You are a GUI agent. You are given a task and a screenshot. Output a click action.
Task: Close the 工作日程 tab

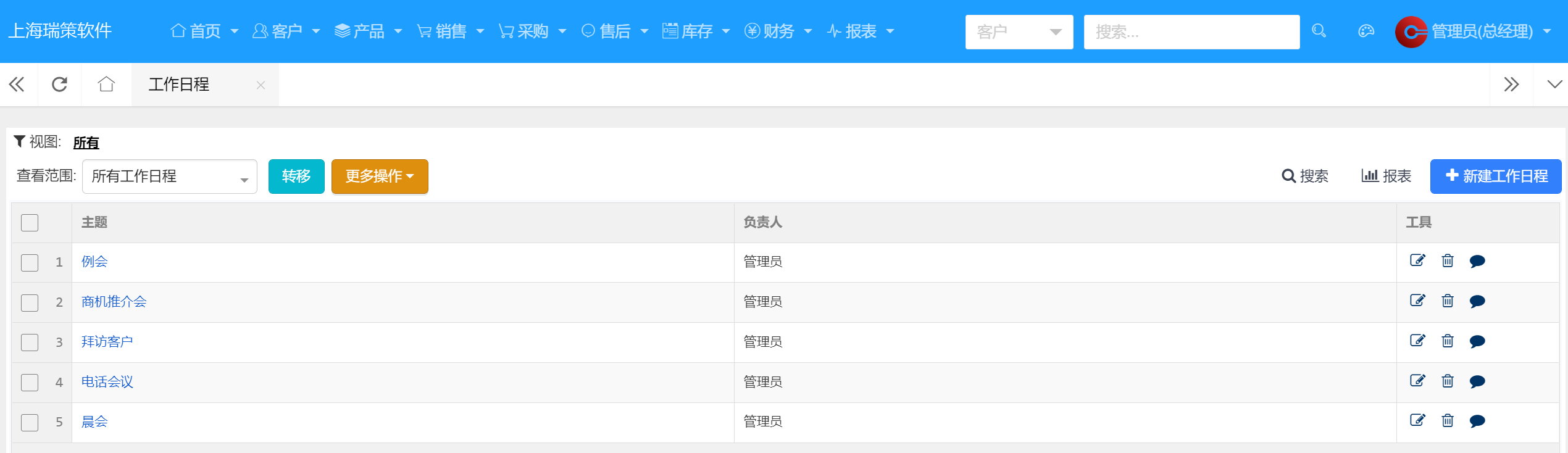[x=261, y=85]
